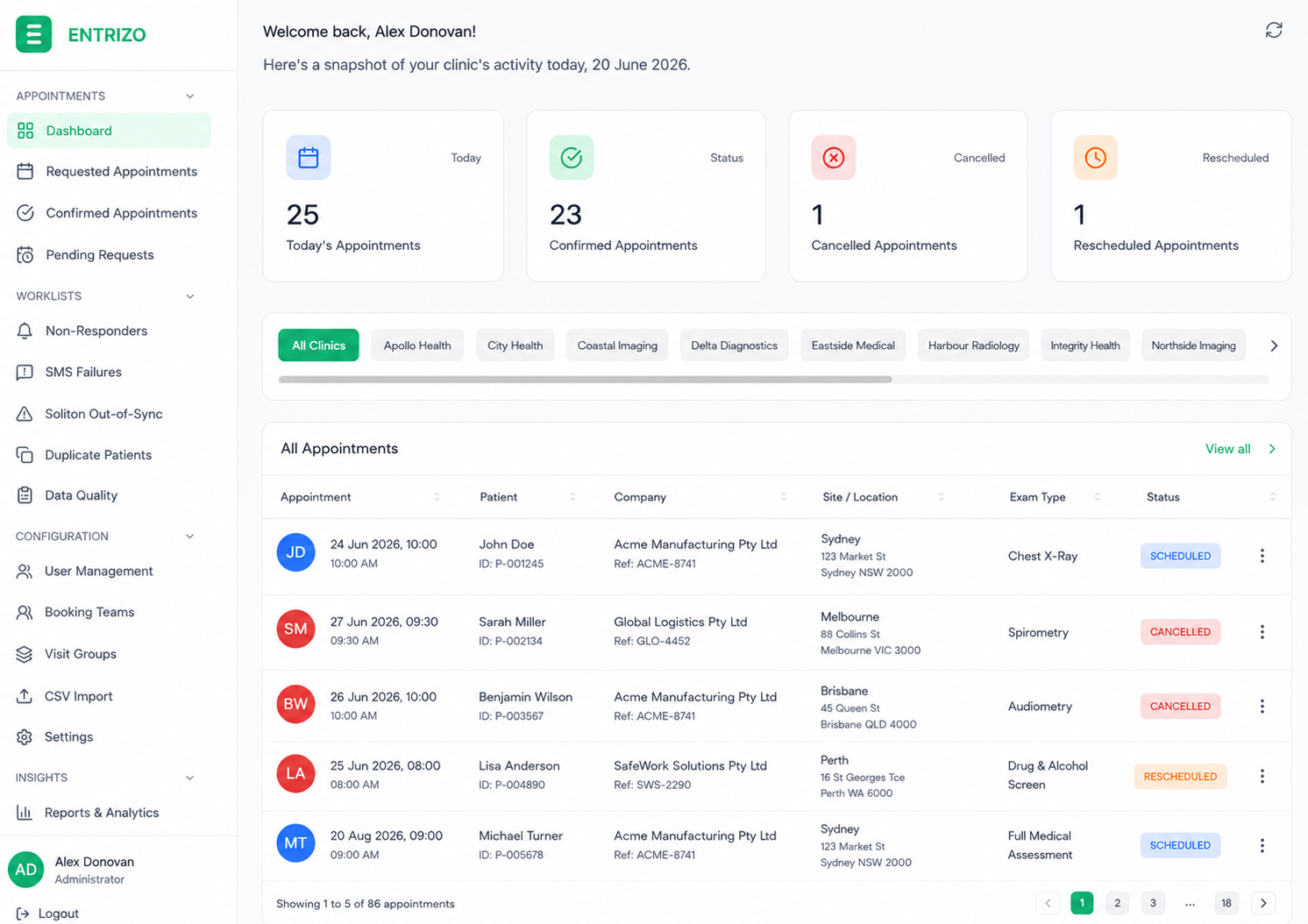Show more clinic filters with right chevron
This screenshot has height=924, width=1308.
1274,345
